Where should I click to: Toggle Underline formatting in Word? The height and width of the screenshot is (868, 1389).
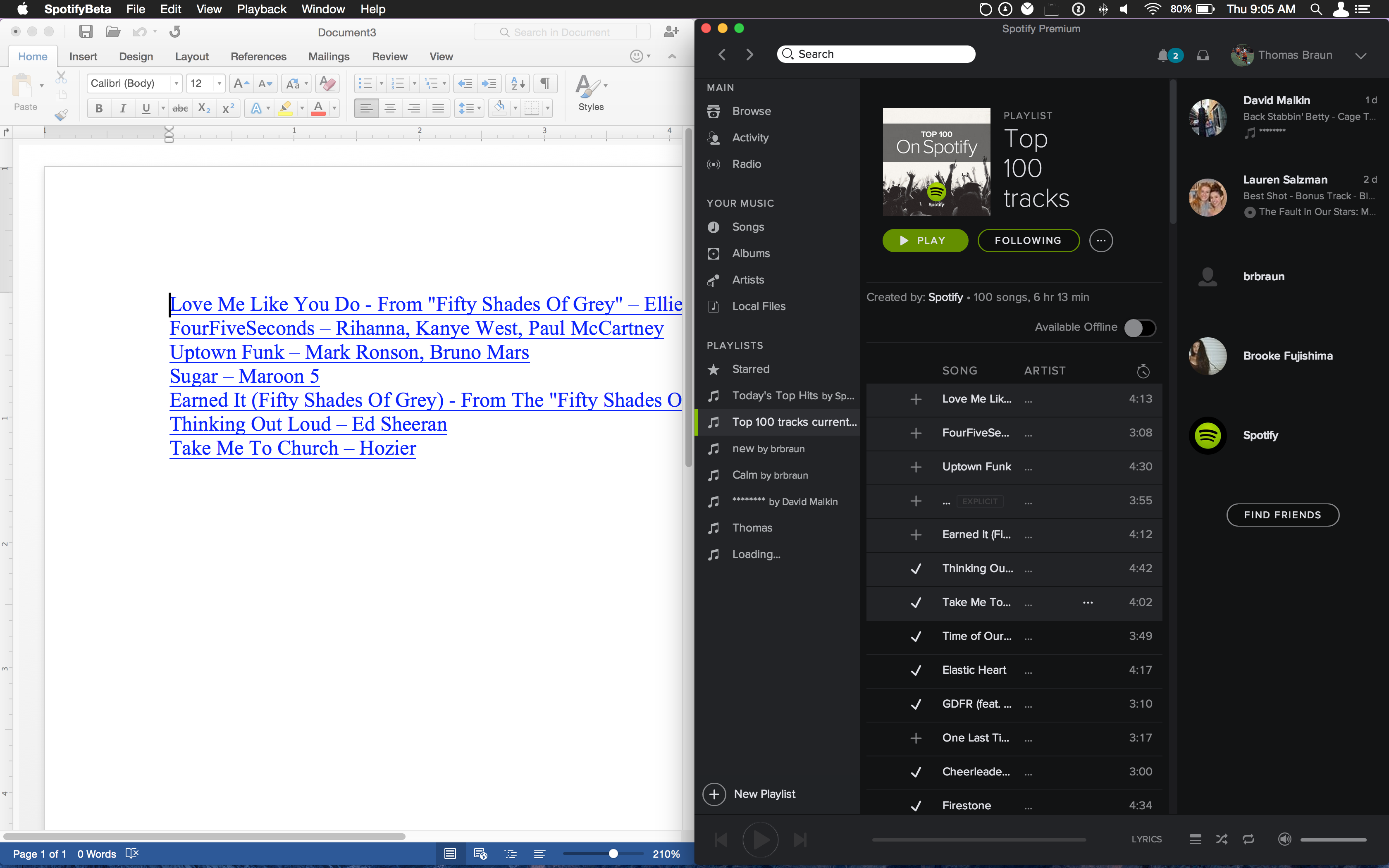(146, 108)
